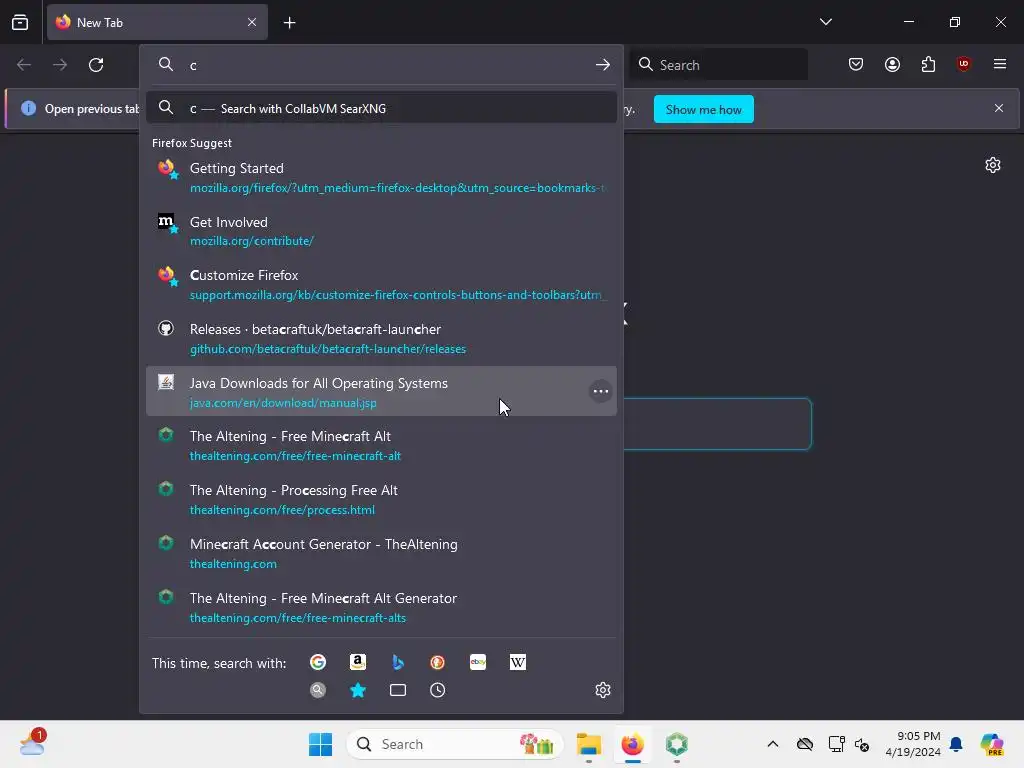This screenshot has height=768, width=1024.
Task: Reload the current page
Action: coord(96,65)
